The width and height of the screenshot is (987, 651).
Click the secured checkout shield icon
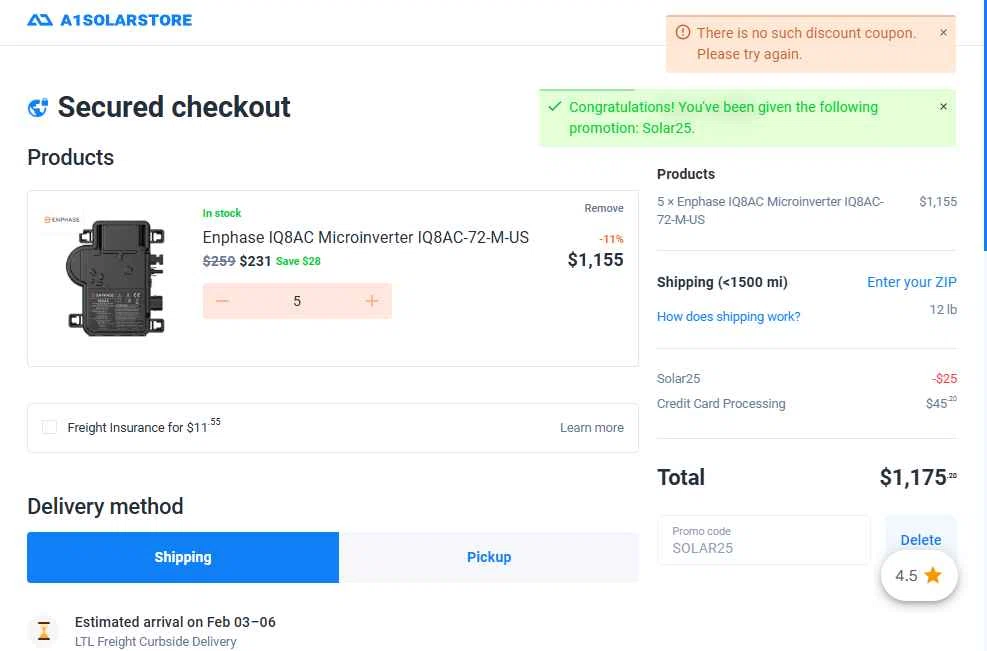(38, 108)
